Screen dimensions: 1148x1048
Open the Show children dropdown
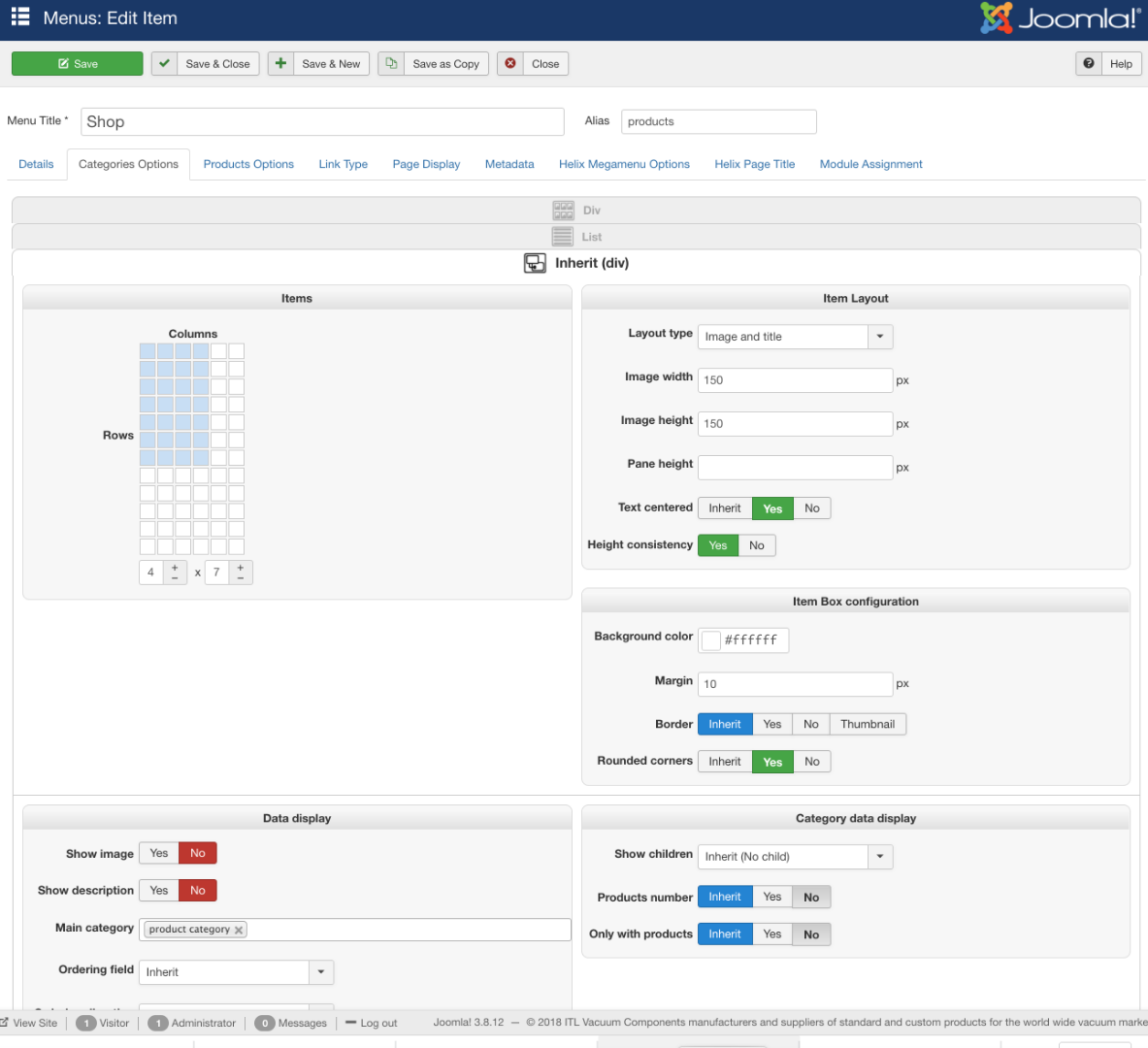pos(879,857)
